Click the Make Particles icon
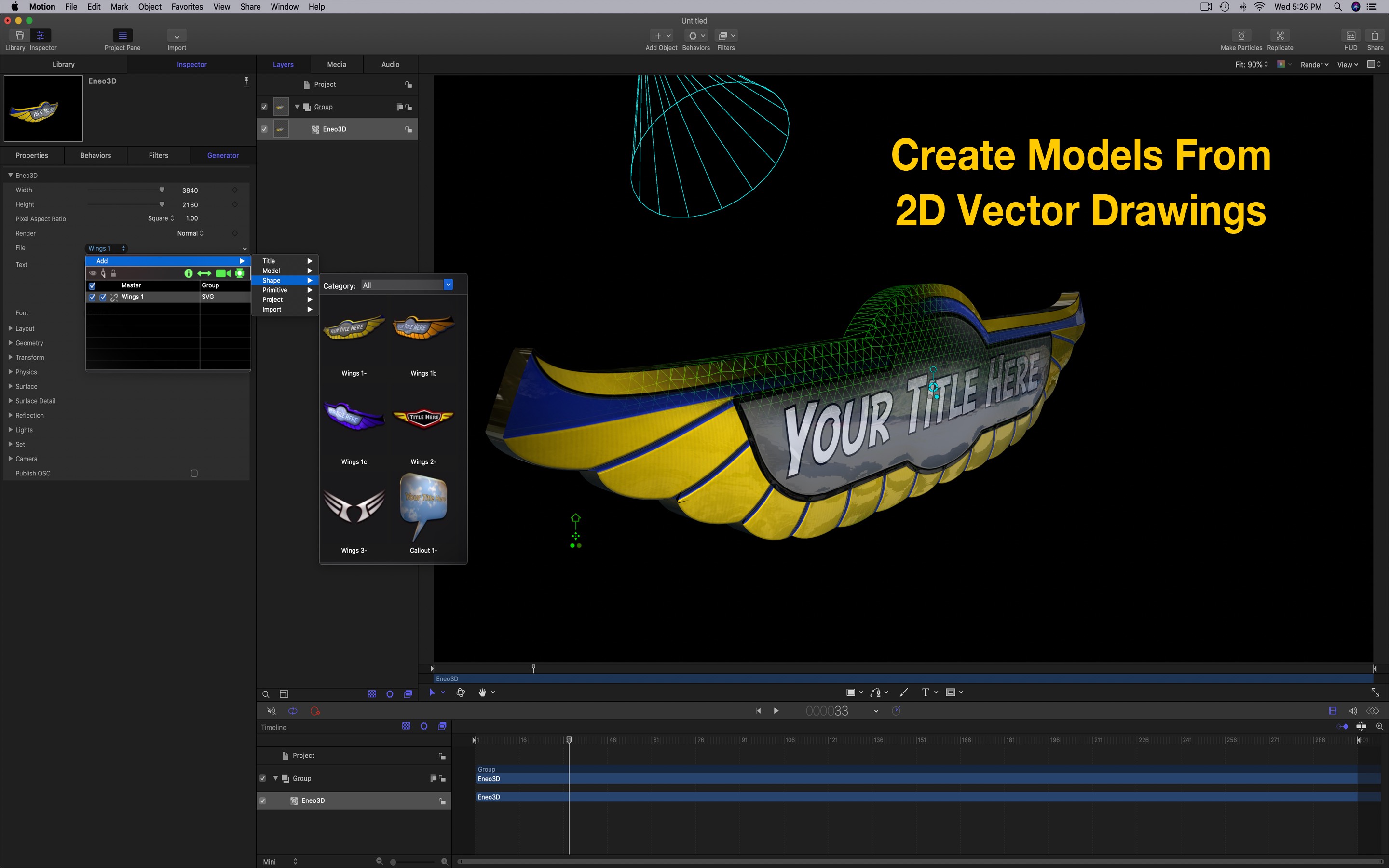The image size is (1389, 868). point(1241,36)
